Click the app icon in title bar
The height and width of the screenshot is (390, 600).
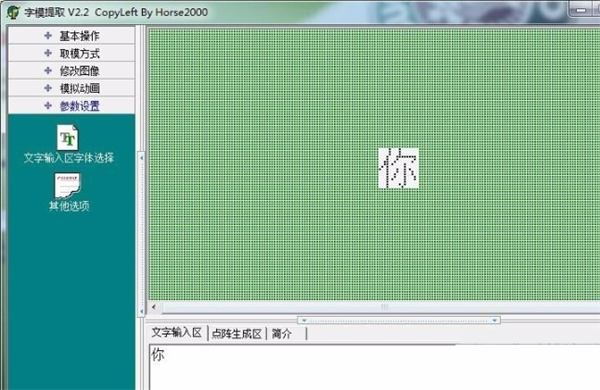pos(13,12)
